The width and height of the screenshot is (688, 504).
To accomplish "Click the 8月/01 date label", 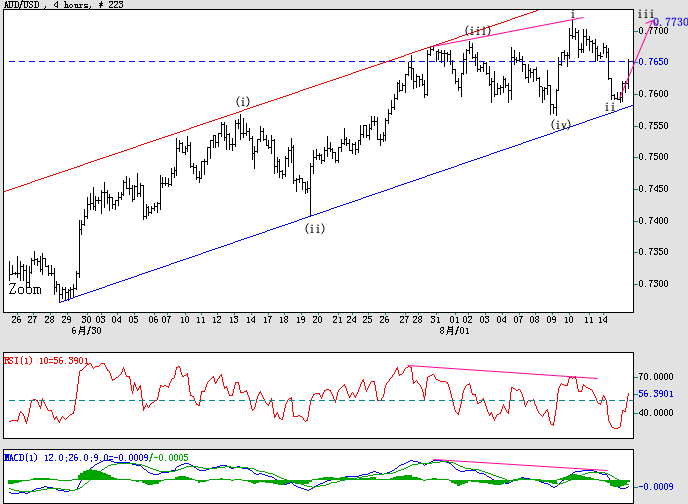I will 455,331.
